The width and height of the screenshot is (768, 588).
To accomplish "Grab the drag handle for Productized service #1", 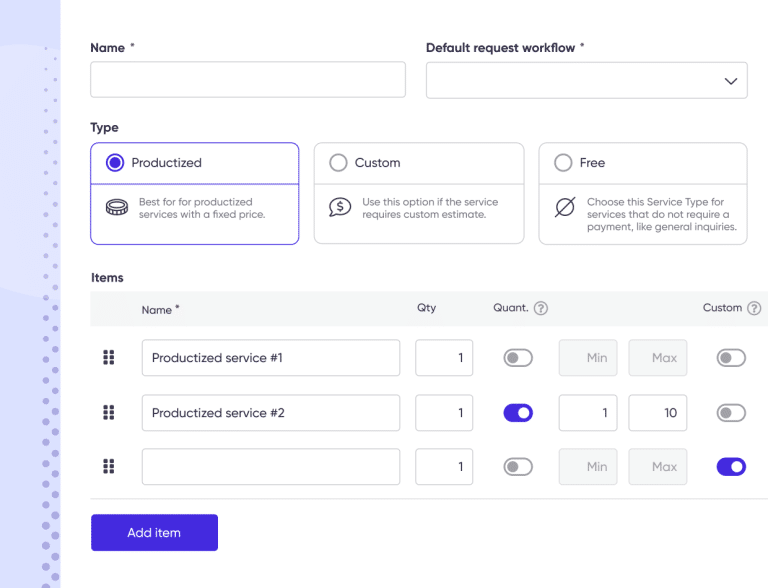I will (x=109, y=358).
